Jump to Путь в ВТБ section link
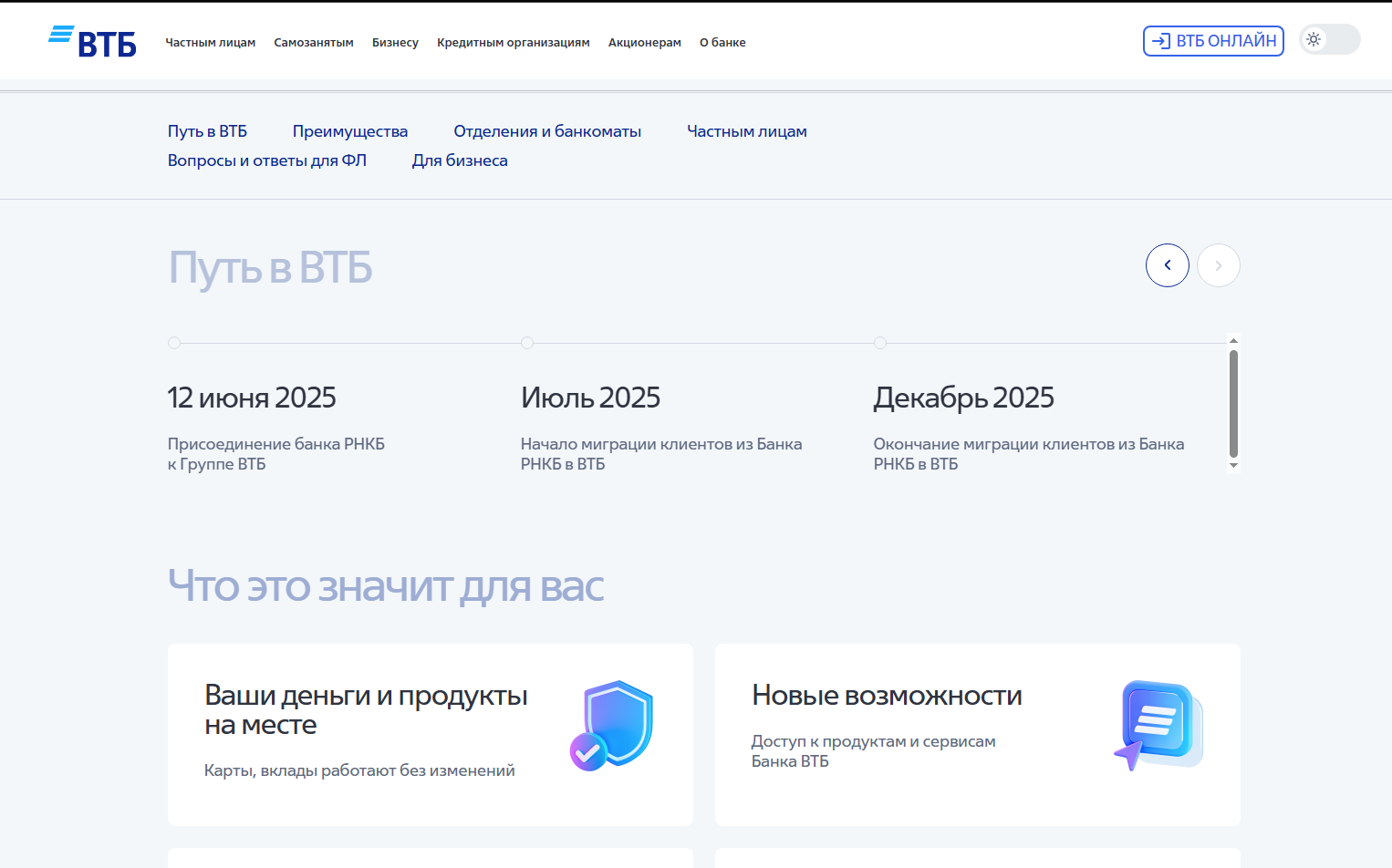 tap(207, 131)
